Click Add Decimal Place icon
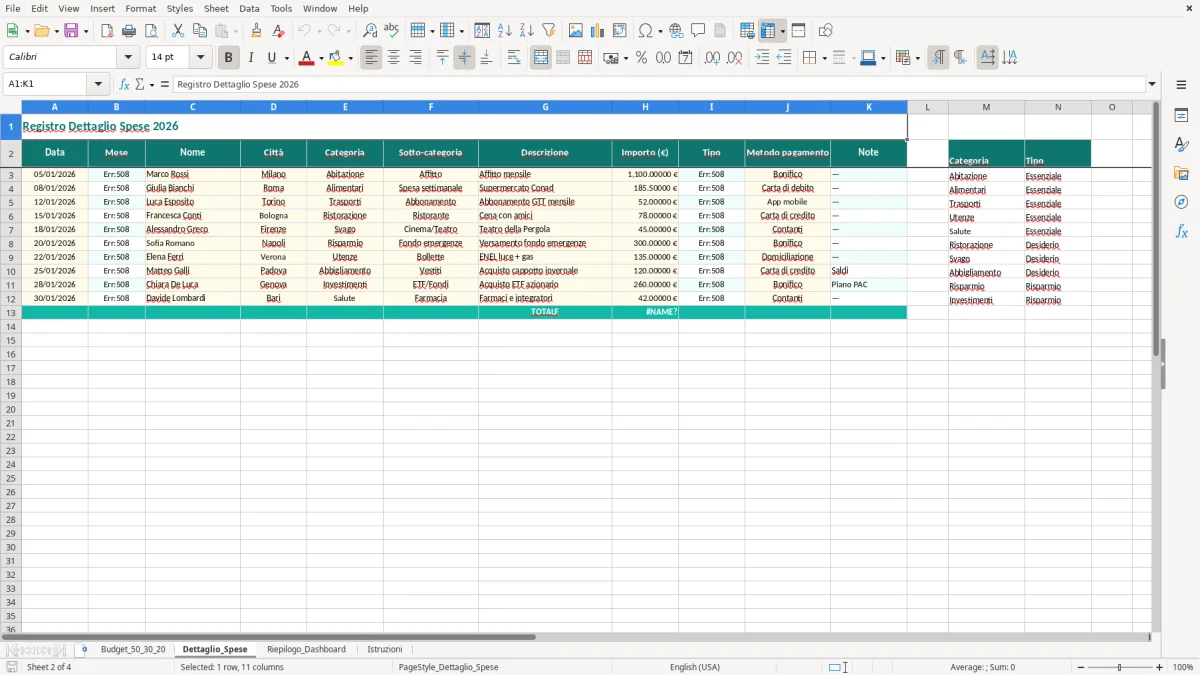 click(x=713, y=58)
